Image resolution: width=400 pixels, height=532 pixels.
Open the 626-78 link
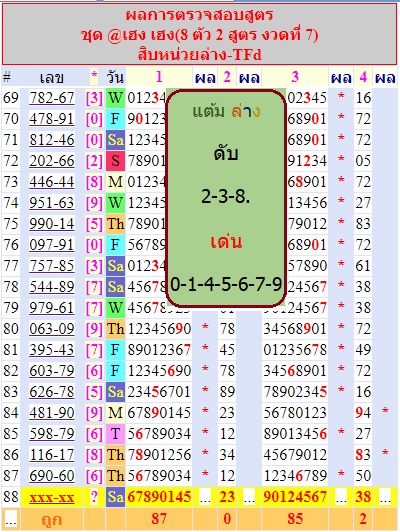coord(52,392)
